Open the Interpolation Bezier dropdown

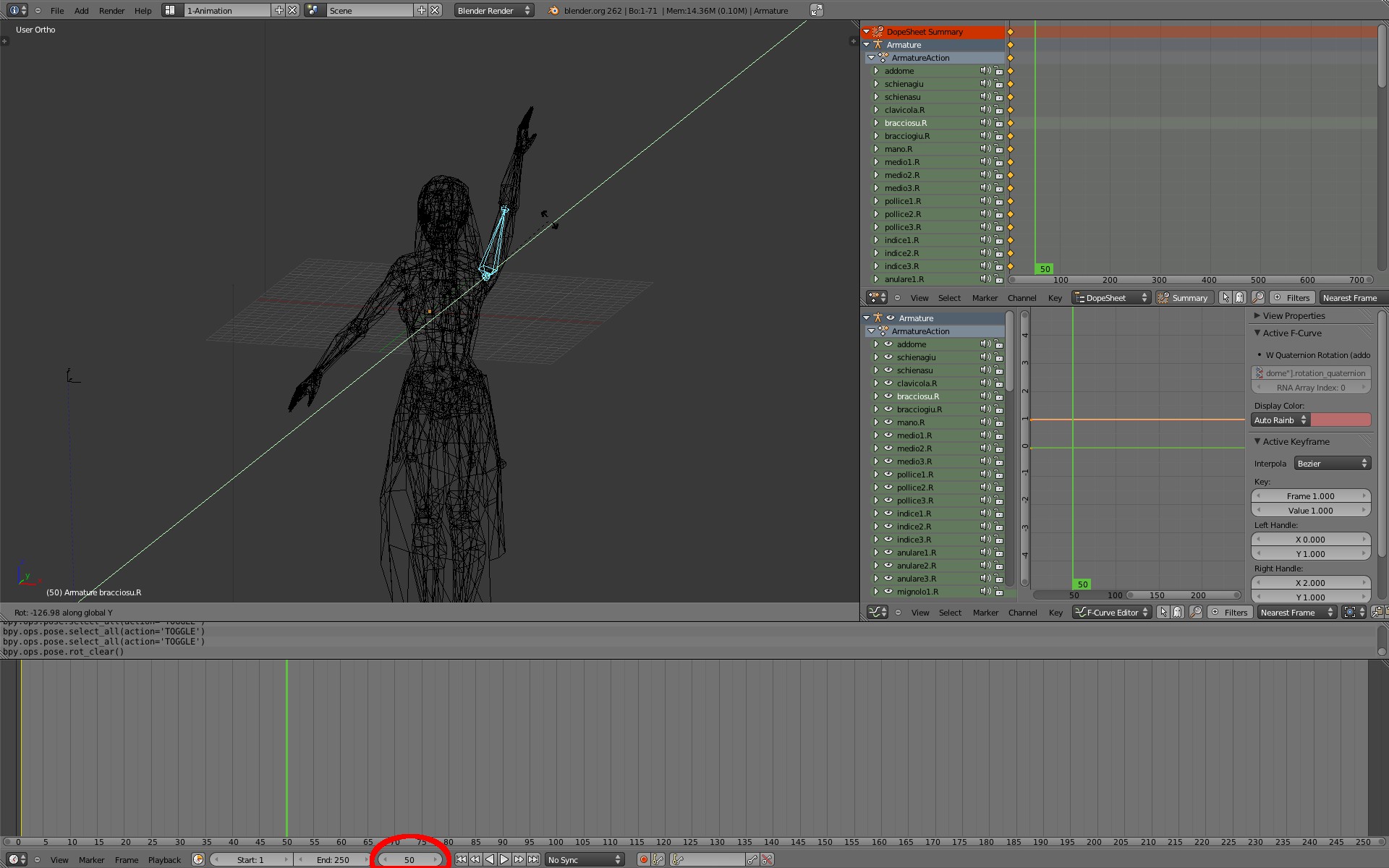tap(1332, 464)
